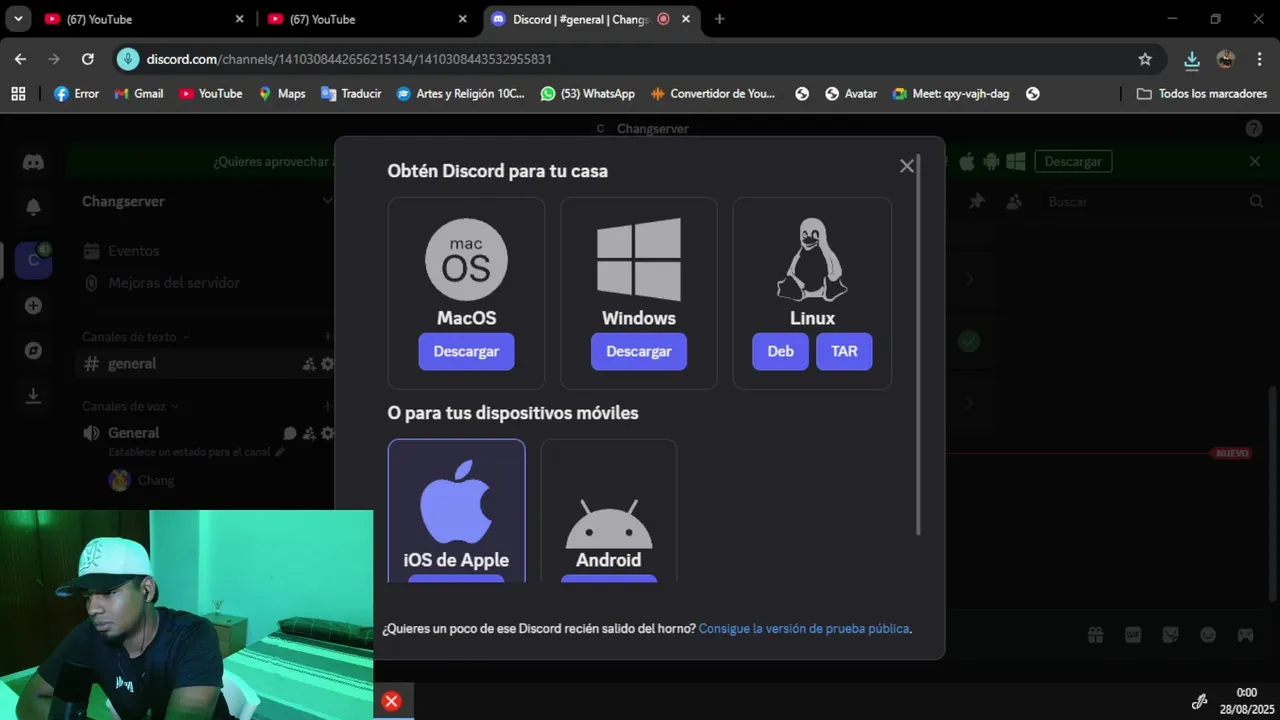Click the address bar URL
The width and height of the screenshot is (1280, 720).
point(349,59)
